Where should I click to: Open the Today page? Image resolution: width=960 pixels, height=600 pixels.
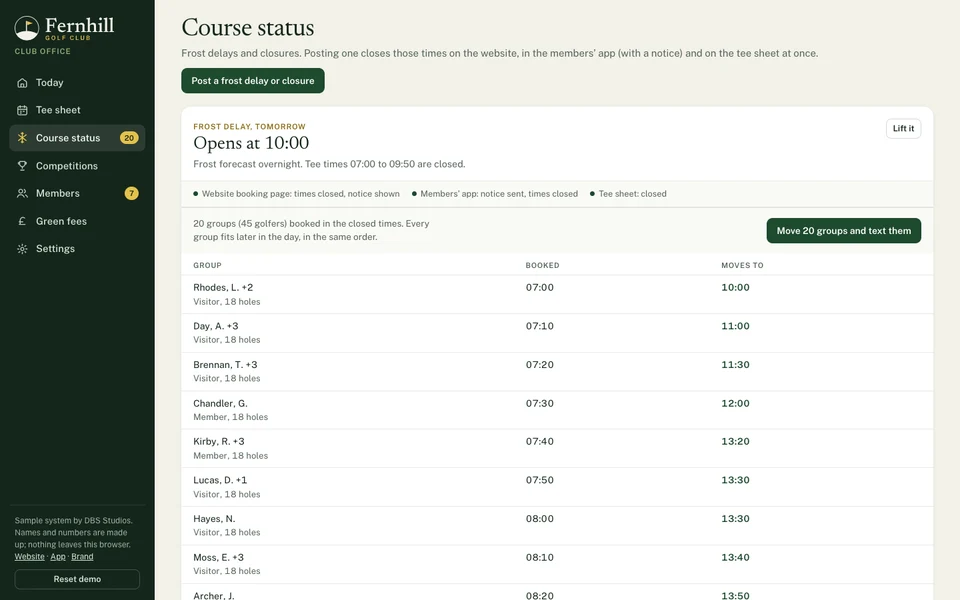pyautogui.click(x=77, y=83)
